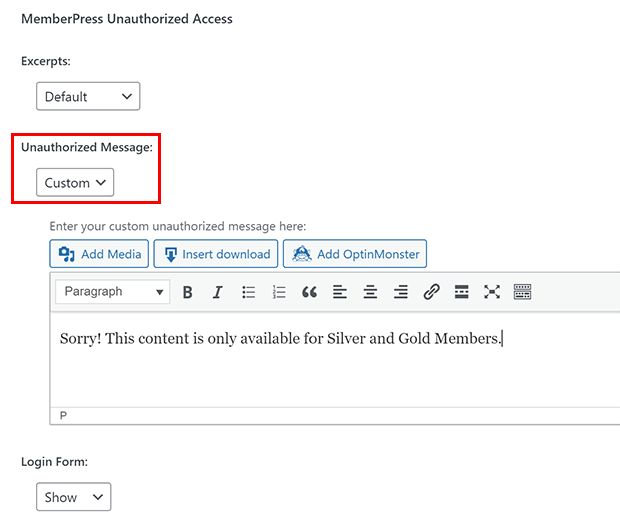
Task: Open the Excerpts Default dropdown
Action: click(x=88, y=96)
